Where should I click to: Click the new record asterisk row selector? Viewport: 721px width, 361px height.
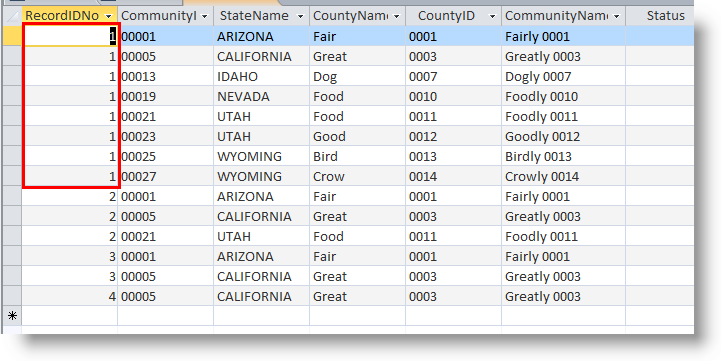click(12, 315)
